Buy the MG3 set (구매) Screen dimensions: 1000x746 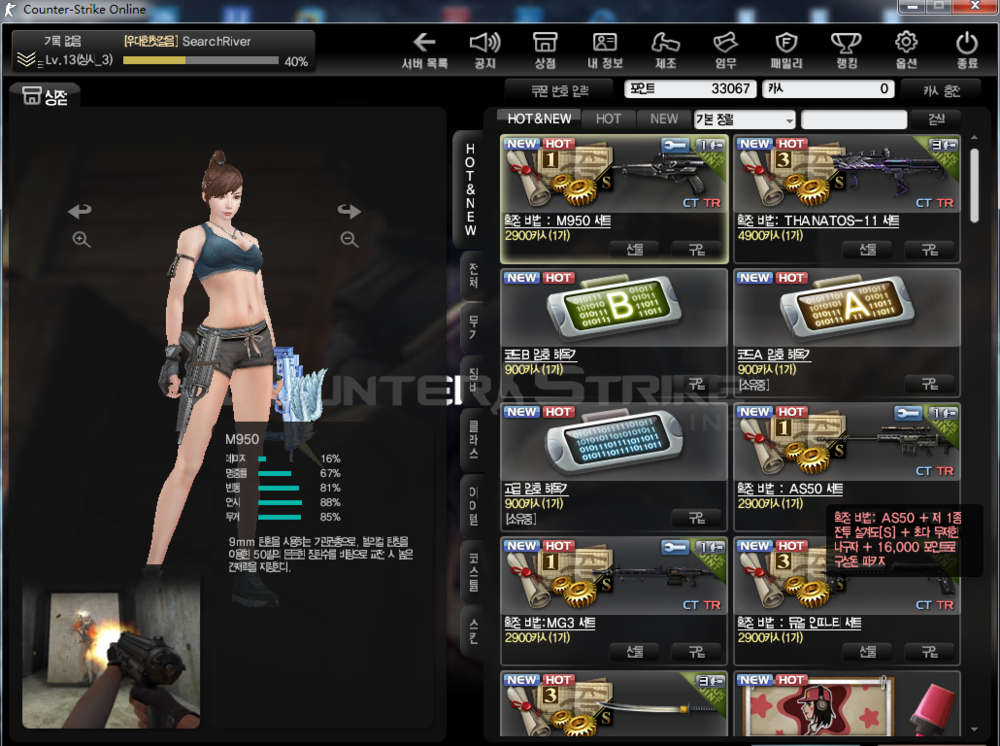click(696, 652)
